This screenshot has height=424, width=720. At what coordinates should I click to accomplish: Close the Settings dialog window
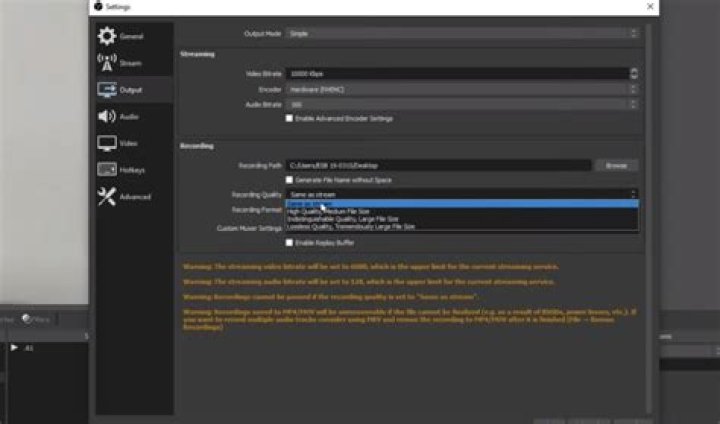(650, 6)
